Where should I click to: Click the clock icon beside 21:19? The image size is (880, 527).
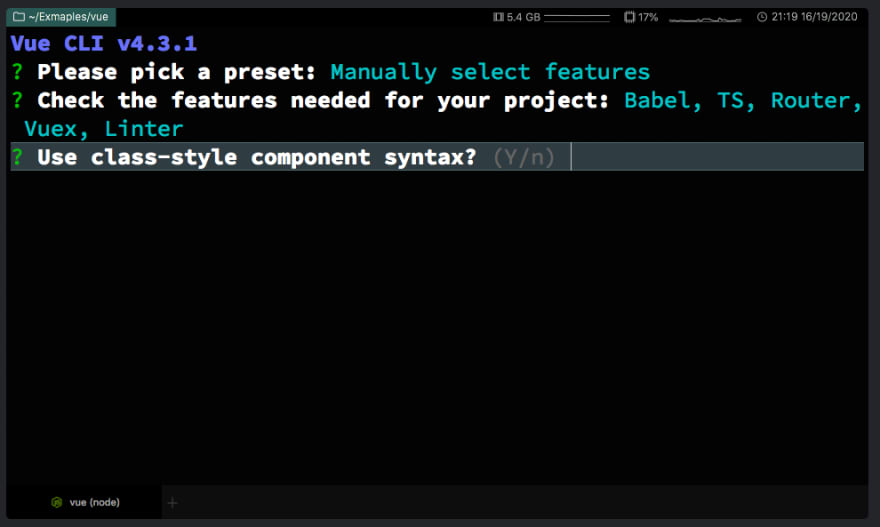(x=762, y=17)
